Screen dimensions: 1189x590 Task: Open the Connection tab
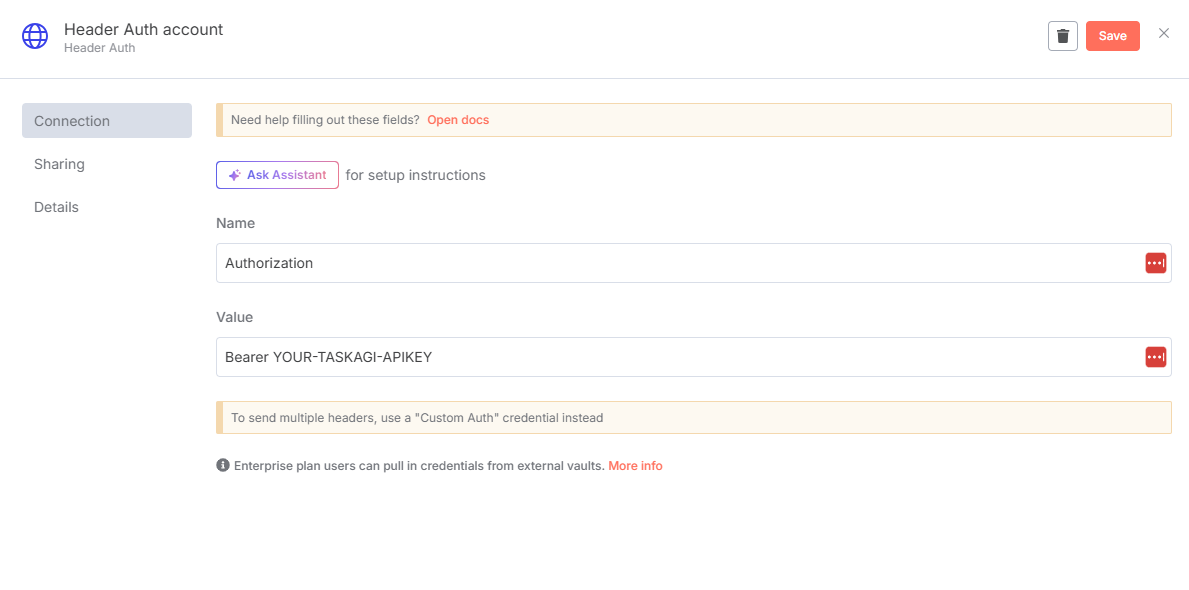click(71, 120)
